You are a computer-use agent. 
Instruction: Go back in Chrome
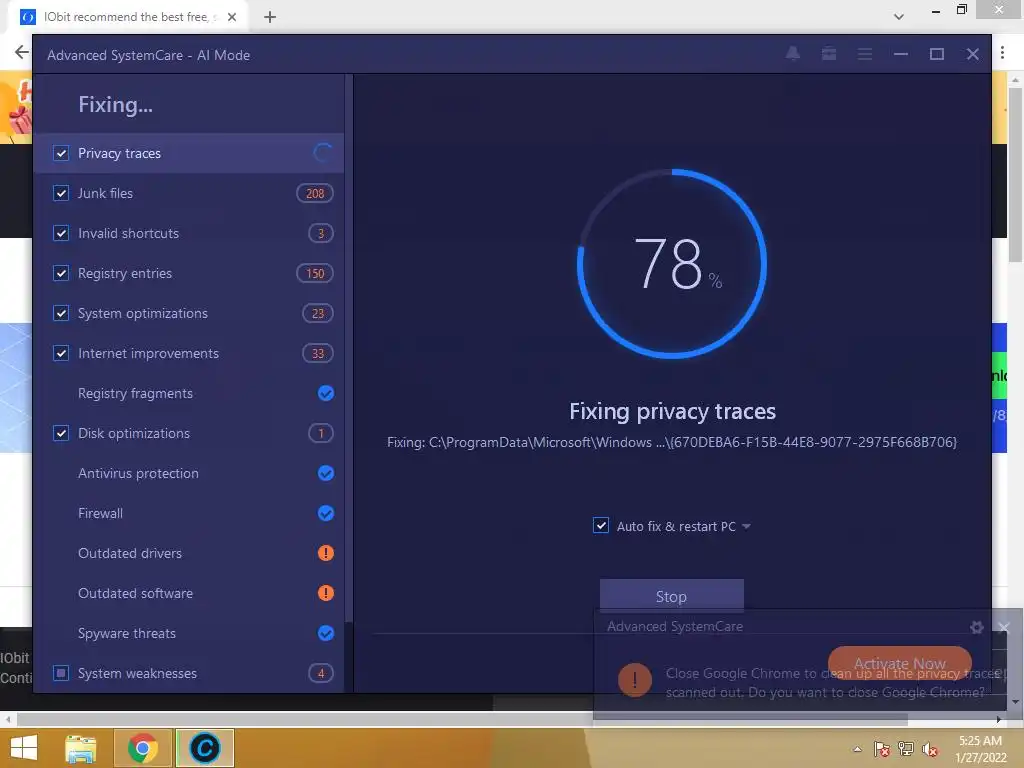point(22,52)
